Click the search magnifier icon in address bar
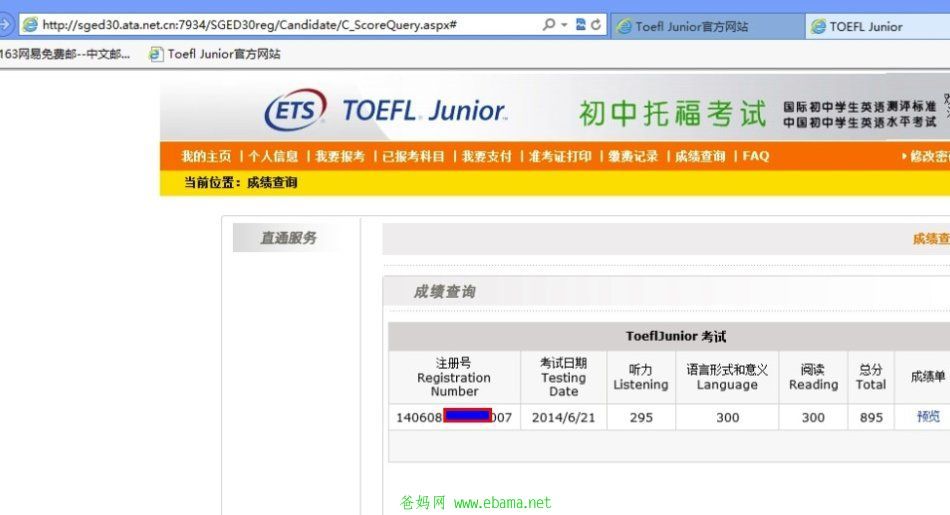Viewport: 950px width, 515px height. (x=549, y=24)
